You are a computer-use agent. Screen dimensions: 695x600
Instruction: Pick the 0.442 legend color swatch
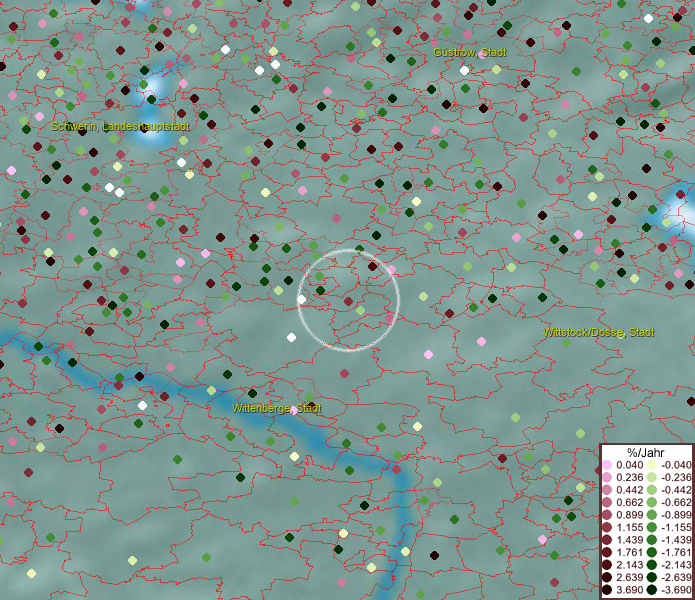tap(607, 490)
